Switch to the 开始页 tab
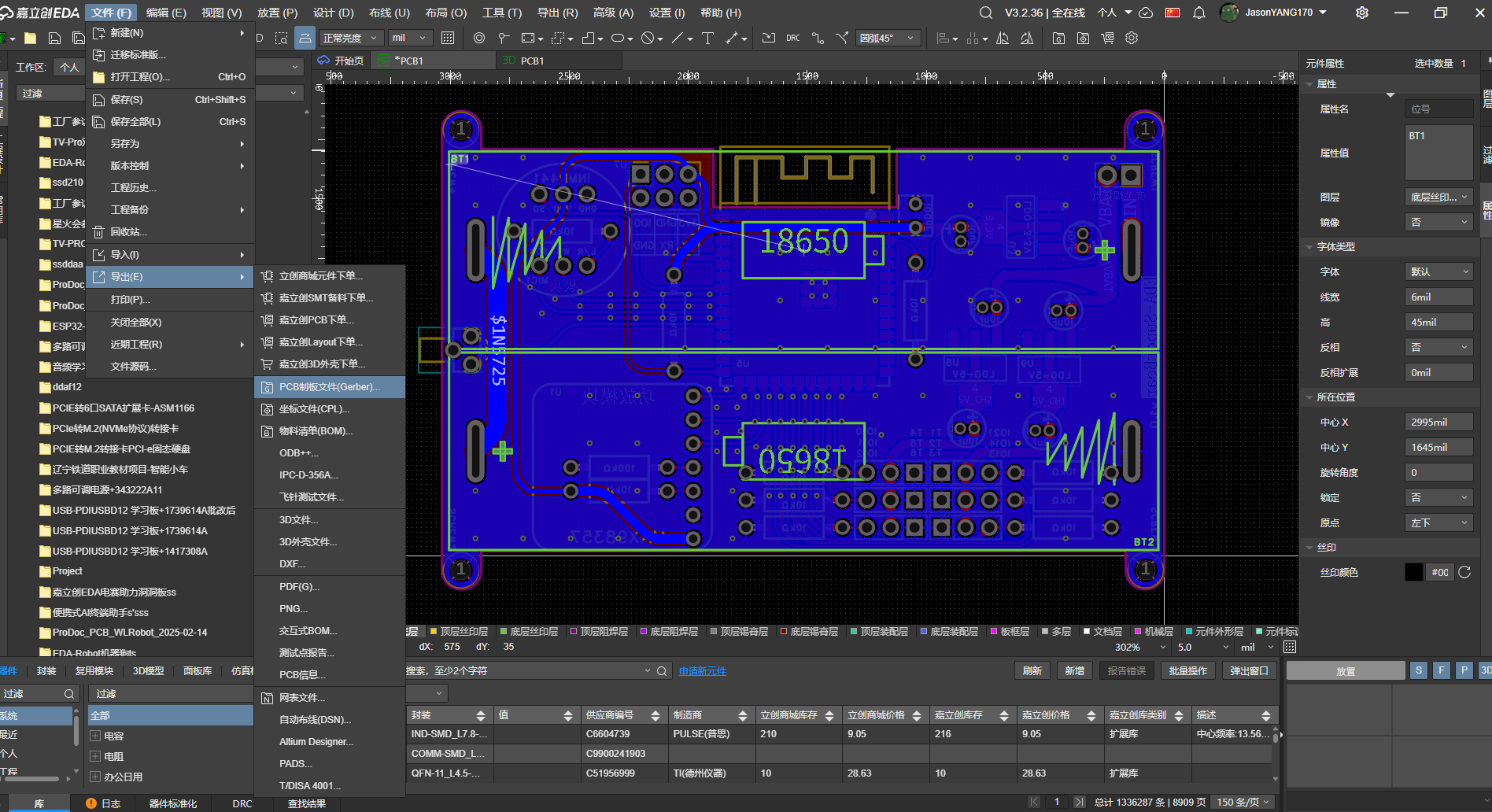The width and height of the screenshot is (1492, 812). click(x=348, y=61)
